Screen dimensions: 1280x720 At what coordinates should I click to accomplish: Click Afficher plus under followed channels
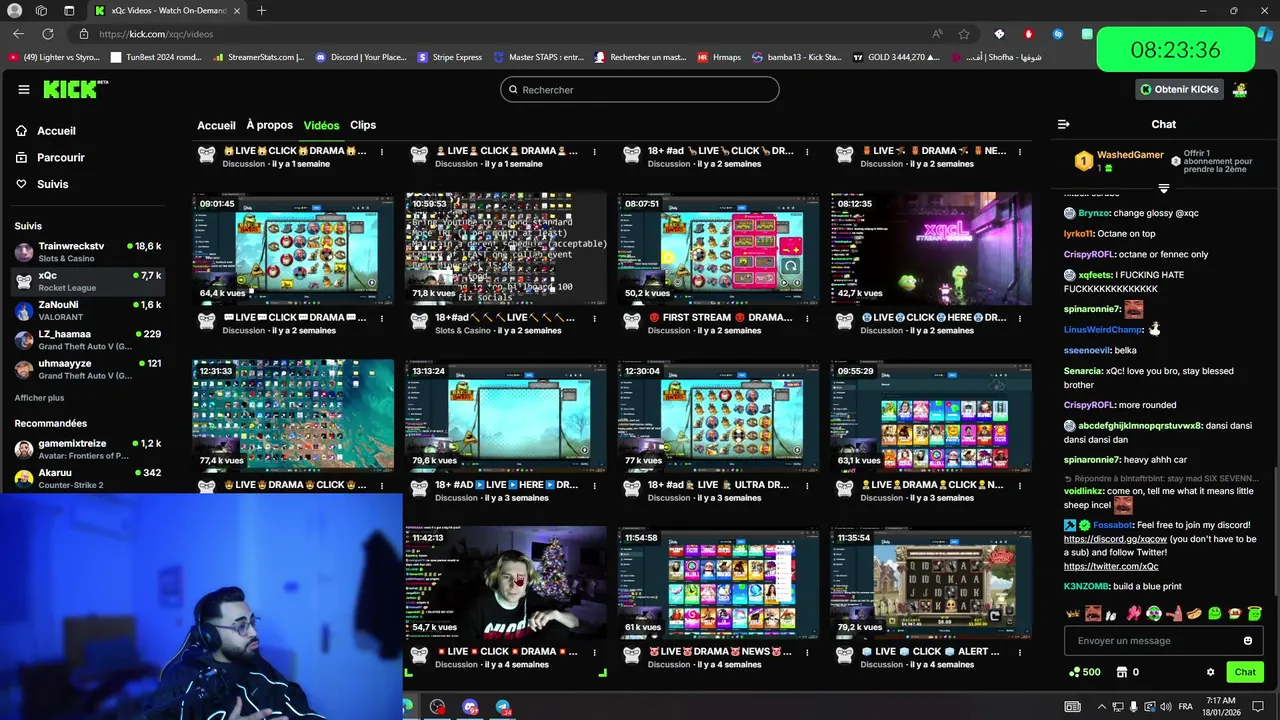39,398
